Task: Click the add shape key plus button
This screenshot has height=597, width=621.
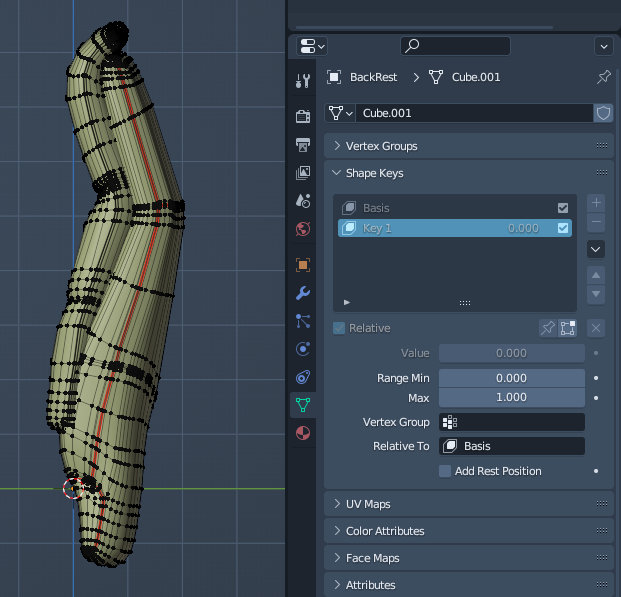Action: 596,203
